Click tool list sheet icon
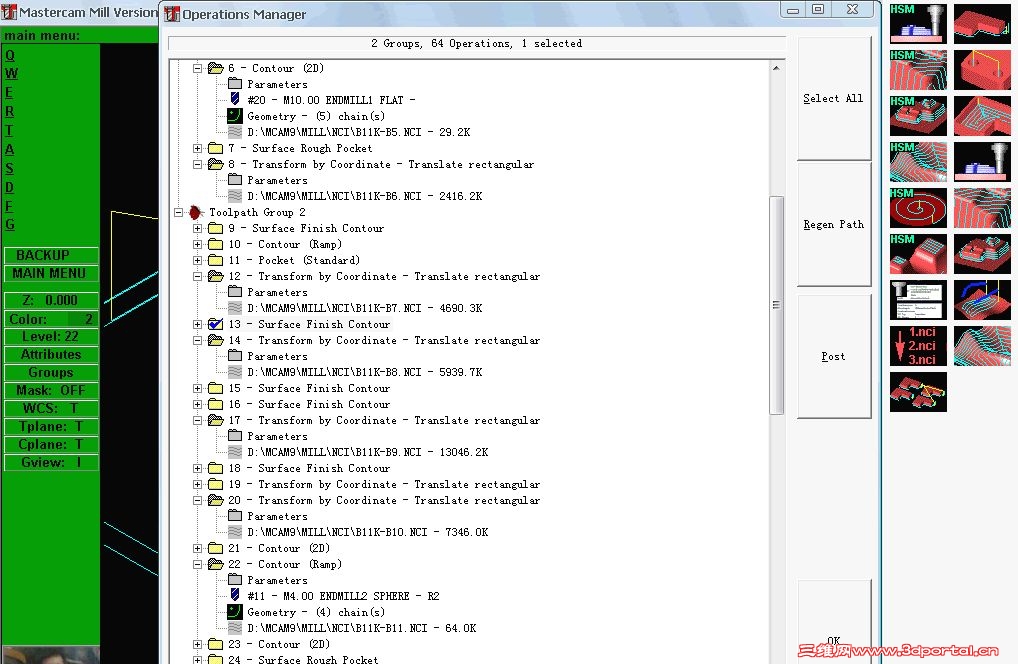 click(x=918, y=300)
